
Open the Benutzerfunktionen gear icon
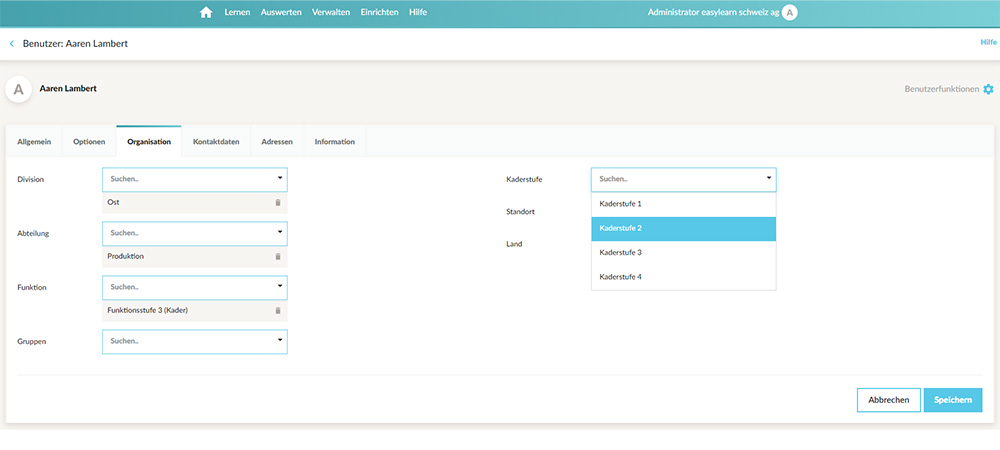988,89
